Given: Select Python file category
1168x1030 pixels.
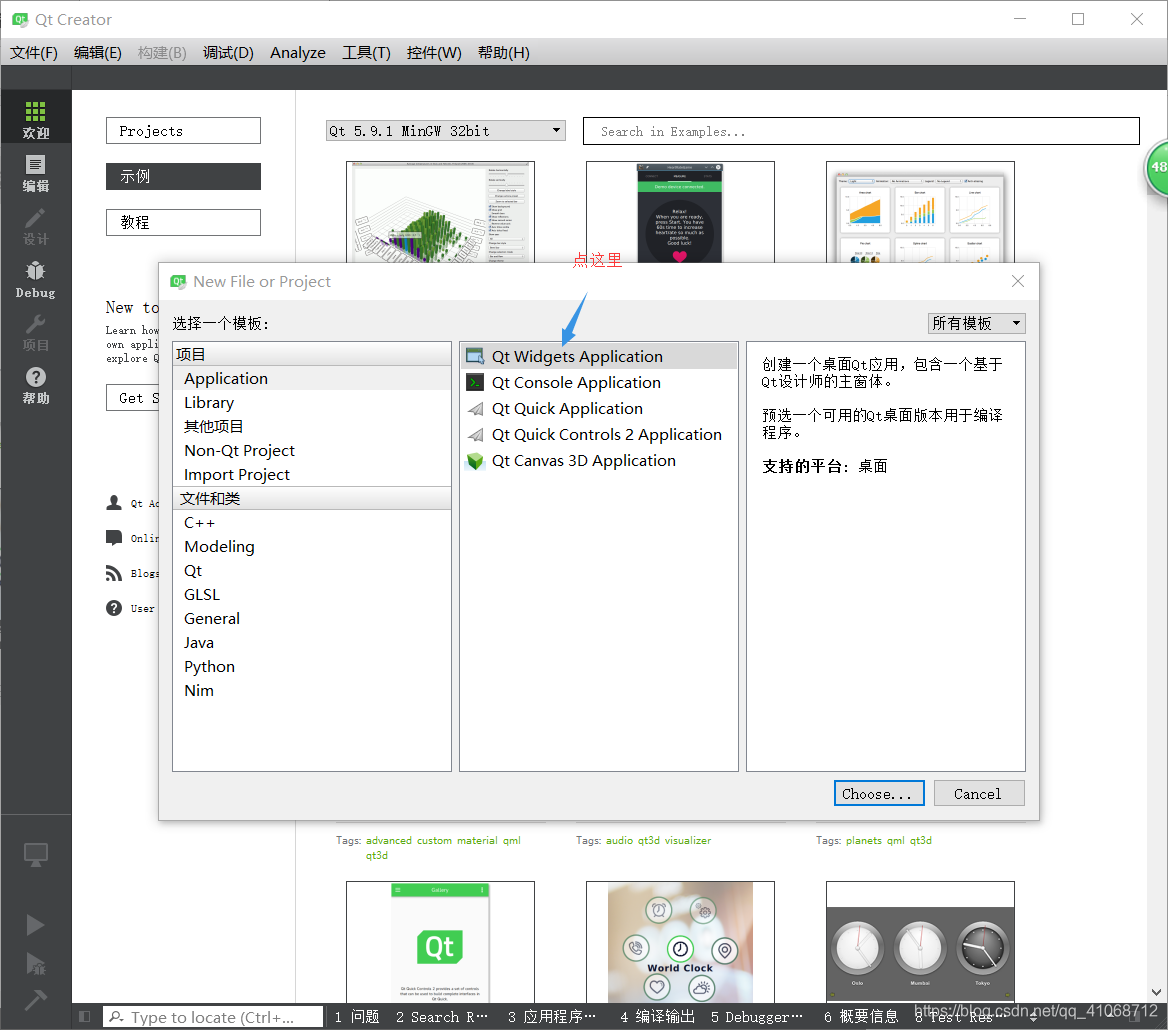Looking at the screenshot, I should pos(311,666).
